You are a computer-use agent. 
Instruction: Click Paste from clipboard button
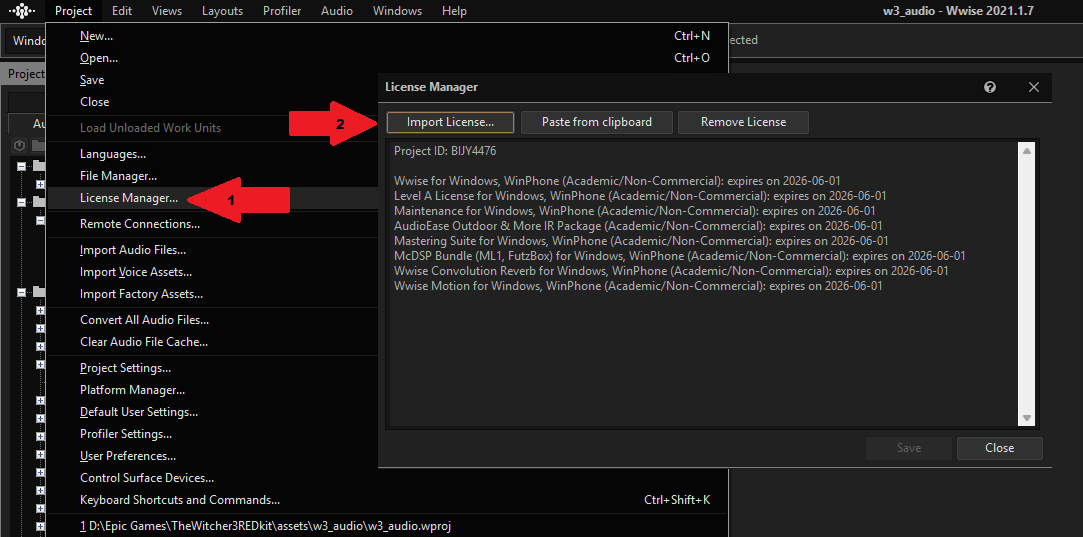click(597, 122)
